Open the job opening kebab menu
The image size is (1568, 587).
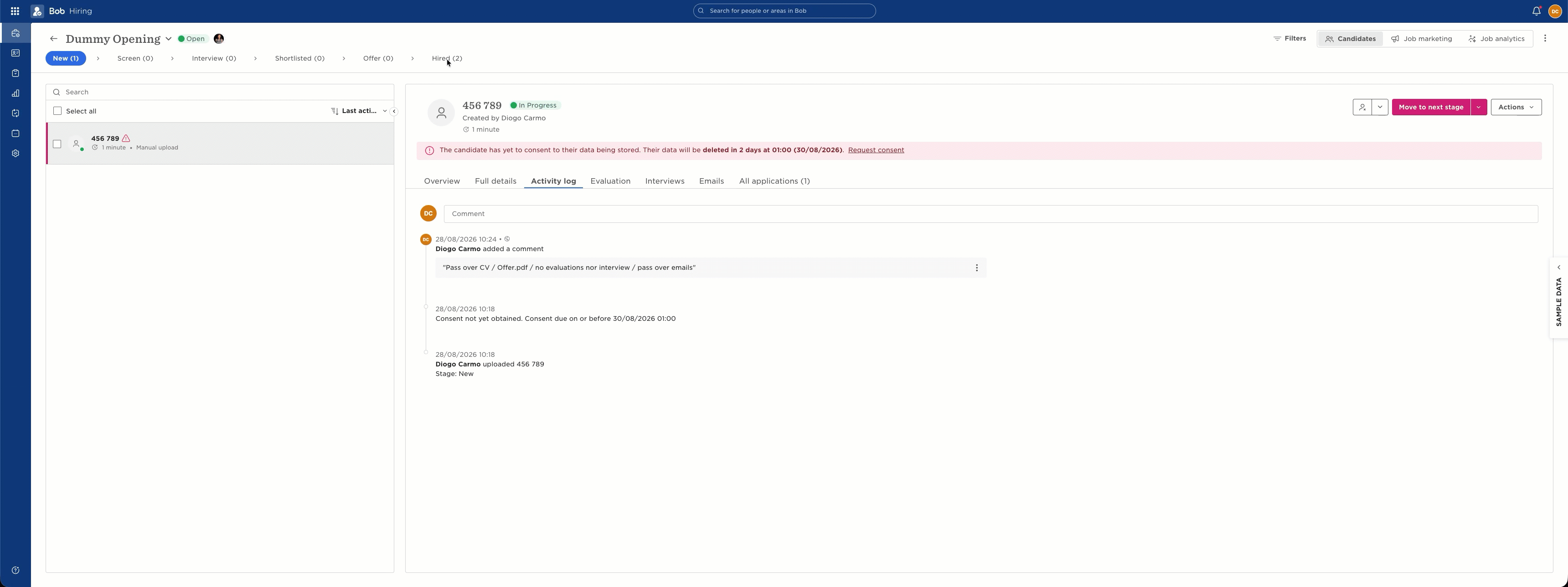[1545, 38]
